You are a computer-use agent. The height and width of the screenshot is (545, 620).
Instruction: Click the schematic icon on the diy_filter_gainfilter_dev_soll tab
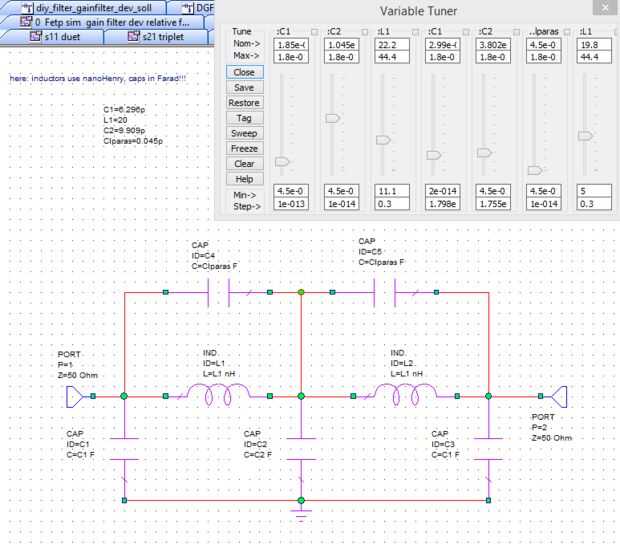27,8
